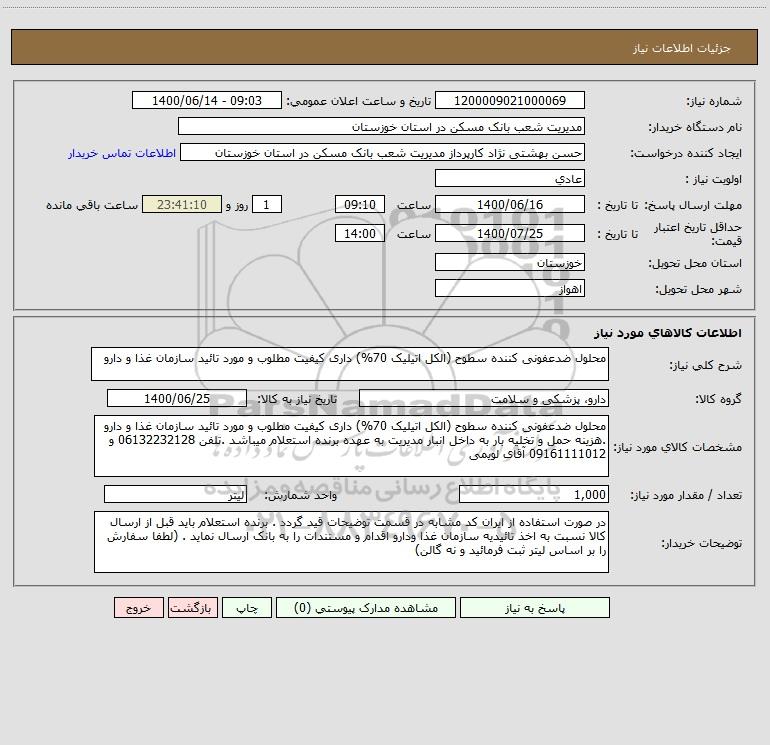Click شرح کلی نیاز text box
Viewport: 770px width, 745px height.
(x=350, y=364)
